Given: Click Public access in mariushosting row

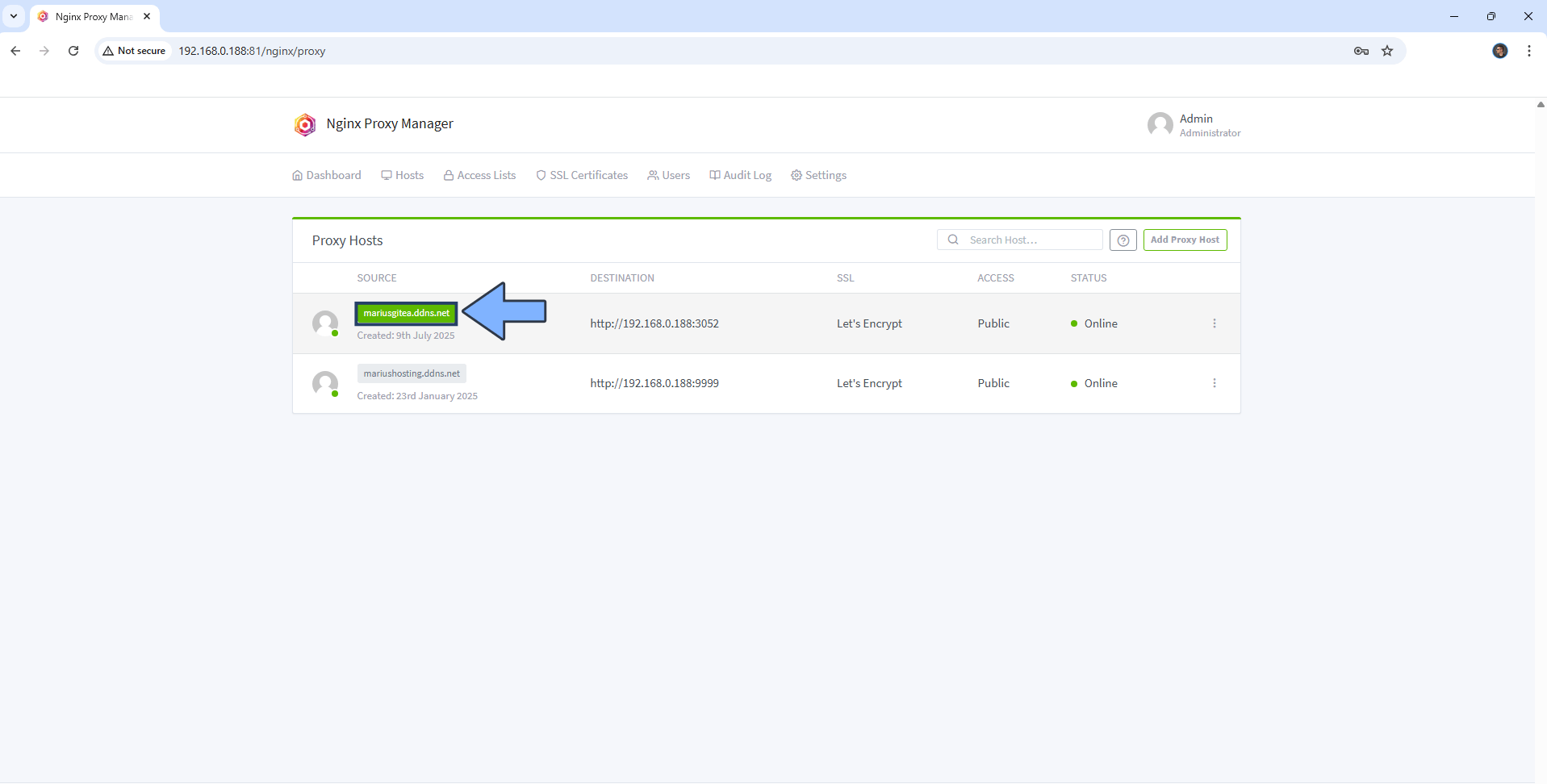Looking at the screenshot, I should tap(993, 383).
